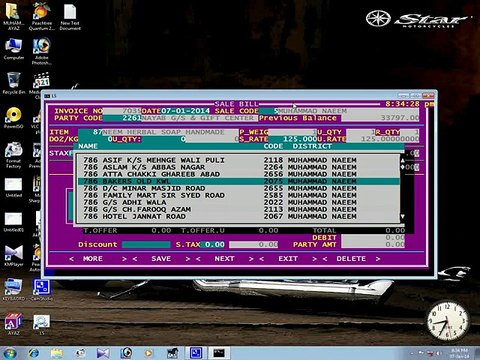Open KMPlayer from the taskbar
Viewport: 480px width, 360px height.
pos(103,353)
